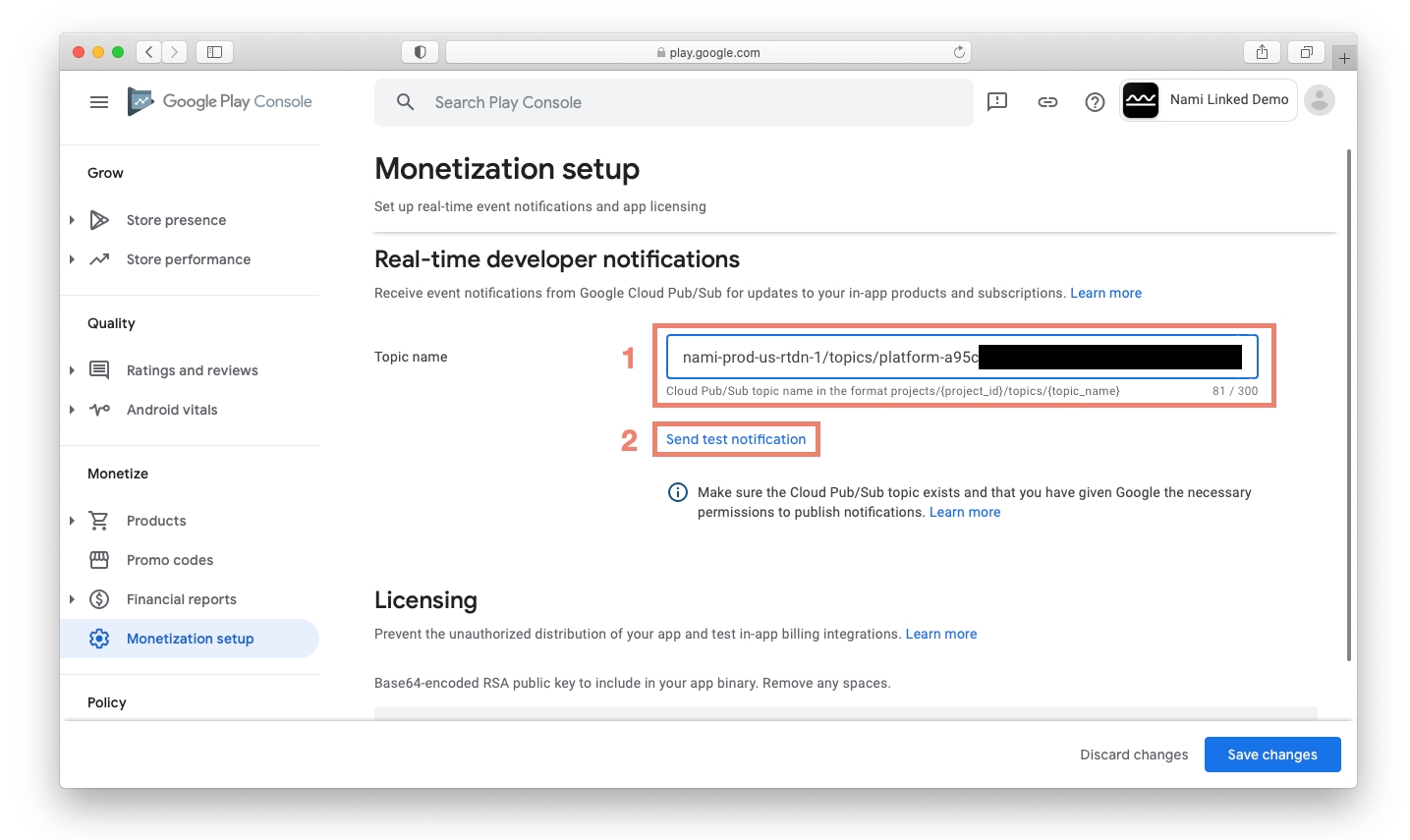
Task: Click the search magnifier icon
Action: tap(405, 102)
